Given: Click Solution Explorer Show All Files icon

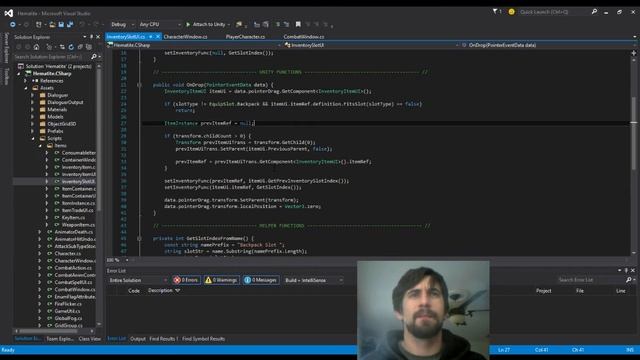Looking at the screenshot, I should (x=89, y=47).
